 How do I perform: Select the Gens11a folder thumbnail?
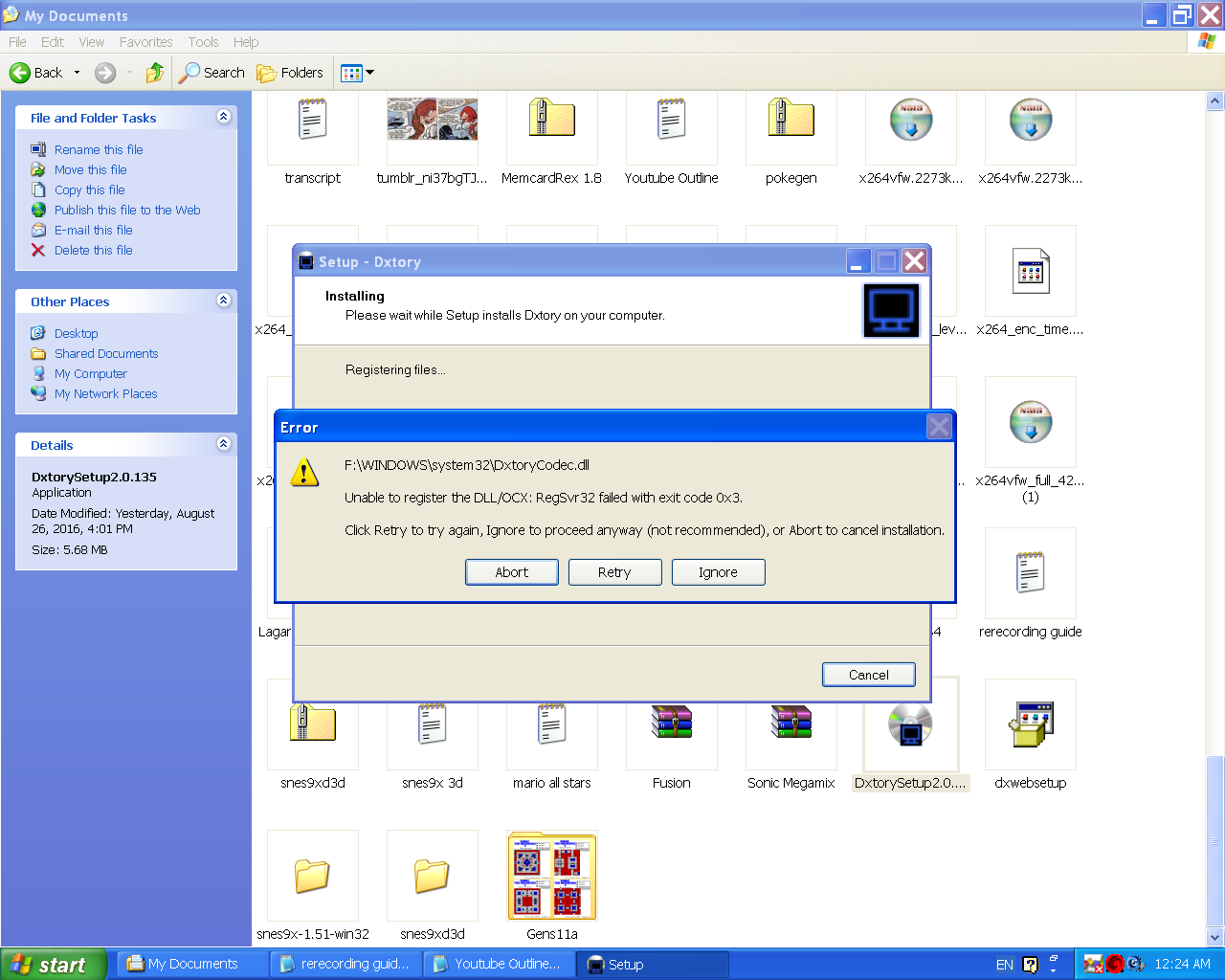[x=552, y=876]
